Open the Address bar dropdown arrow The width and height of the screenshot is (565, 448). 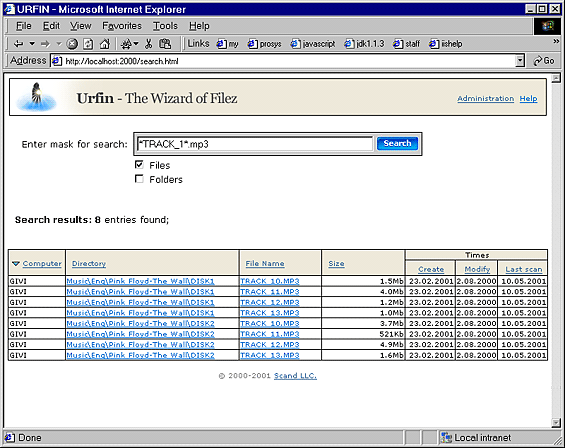tap(520, 61)
